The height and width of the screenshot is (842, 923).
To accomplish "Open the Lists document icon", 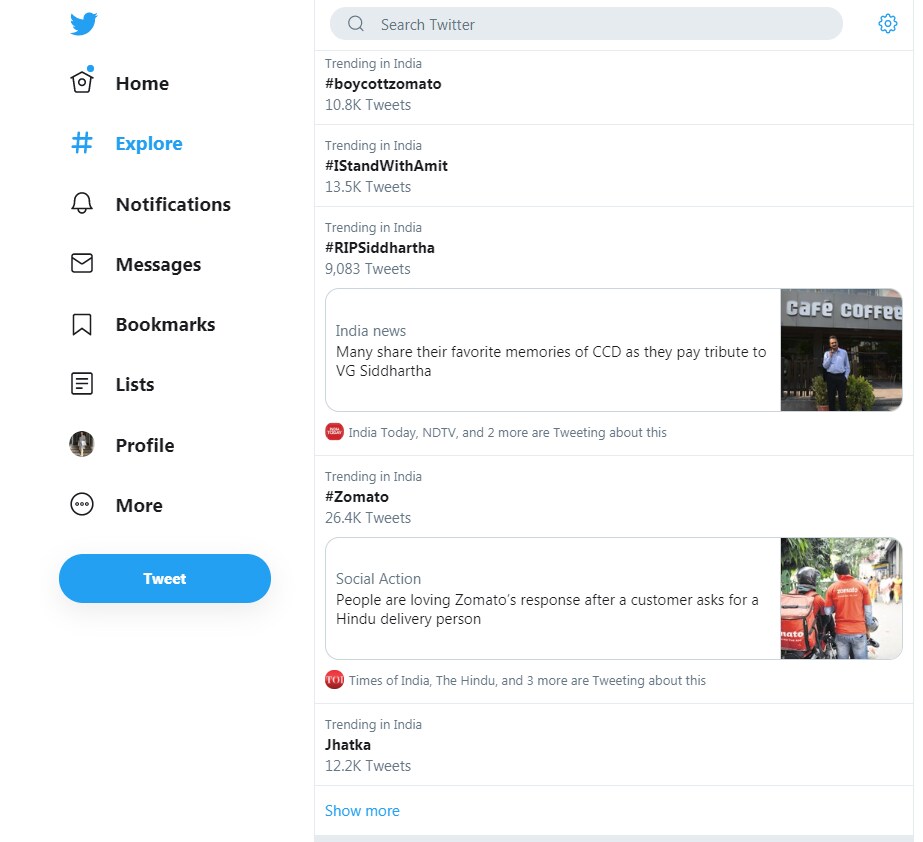I will (x=82, y=384).
